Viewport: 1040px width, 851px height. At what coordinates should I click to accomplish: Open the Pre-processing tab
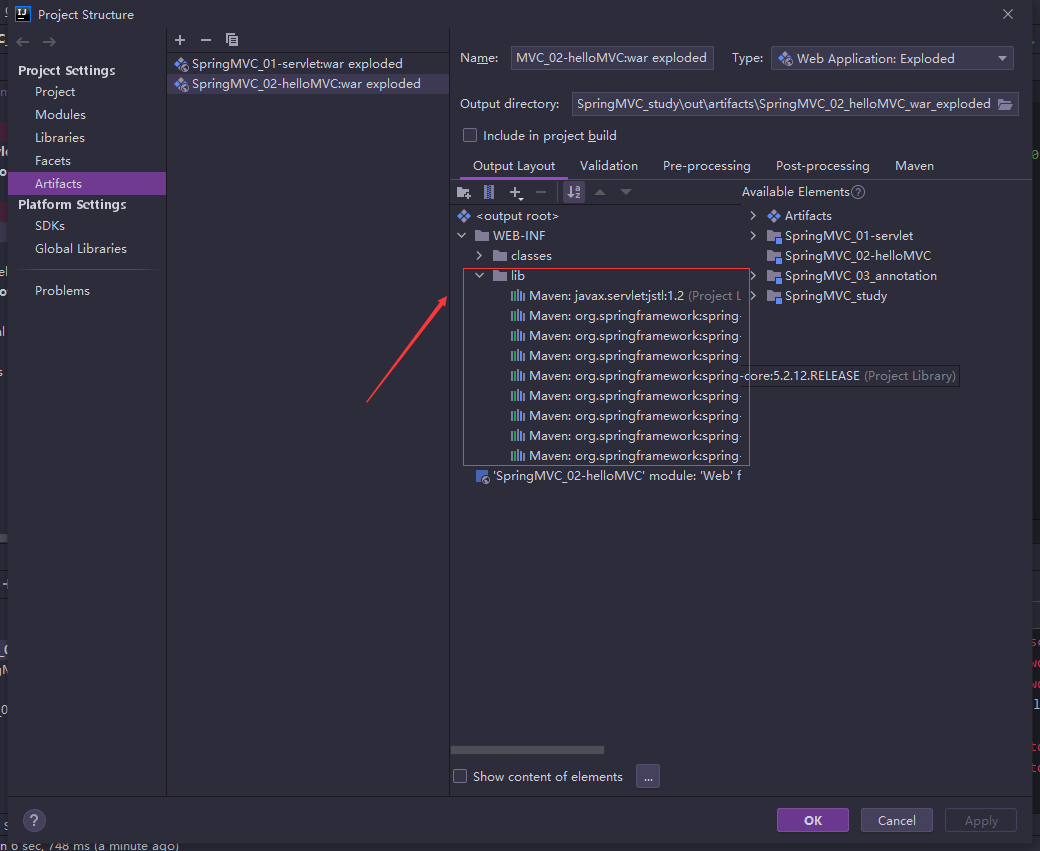pyautogui.click(x=706, y=166)
